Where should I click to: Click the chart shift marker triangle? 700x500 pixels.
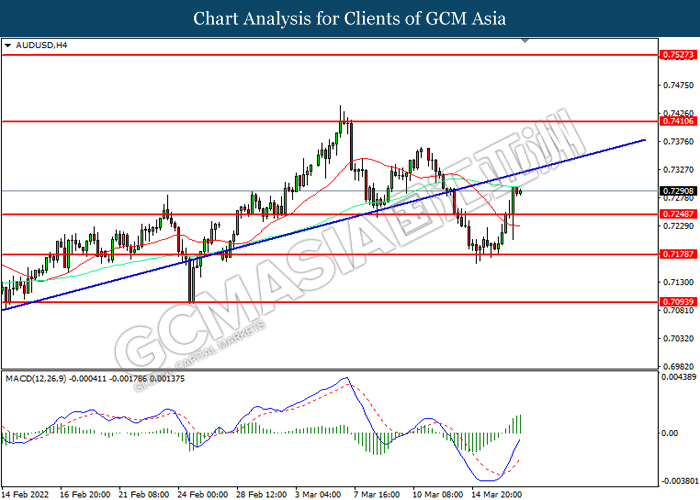[x=525, y=41]
